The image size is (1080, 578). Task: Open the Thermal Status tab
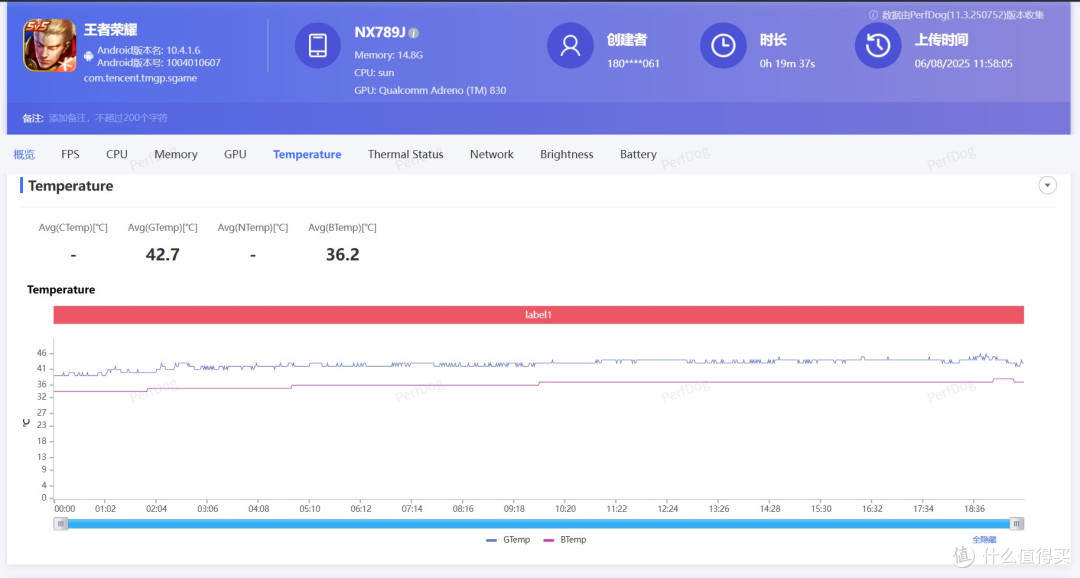406,154
